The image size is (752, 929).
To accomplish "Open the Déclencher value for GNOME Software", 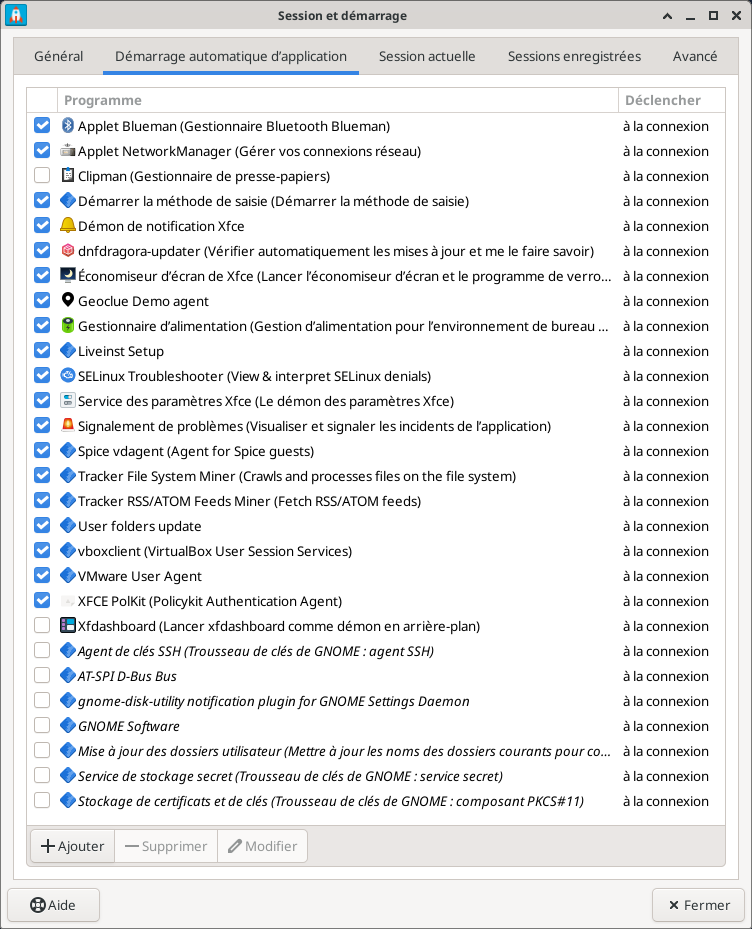I will click(665, 726).
